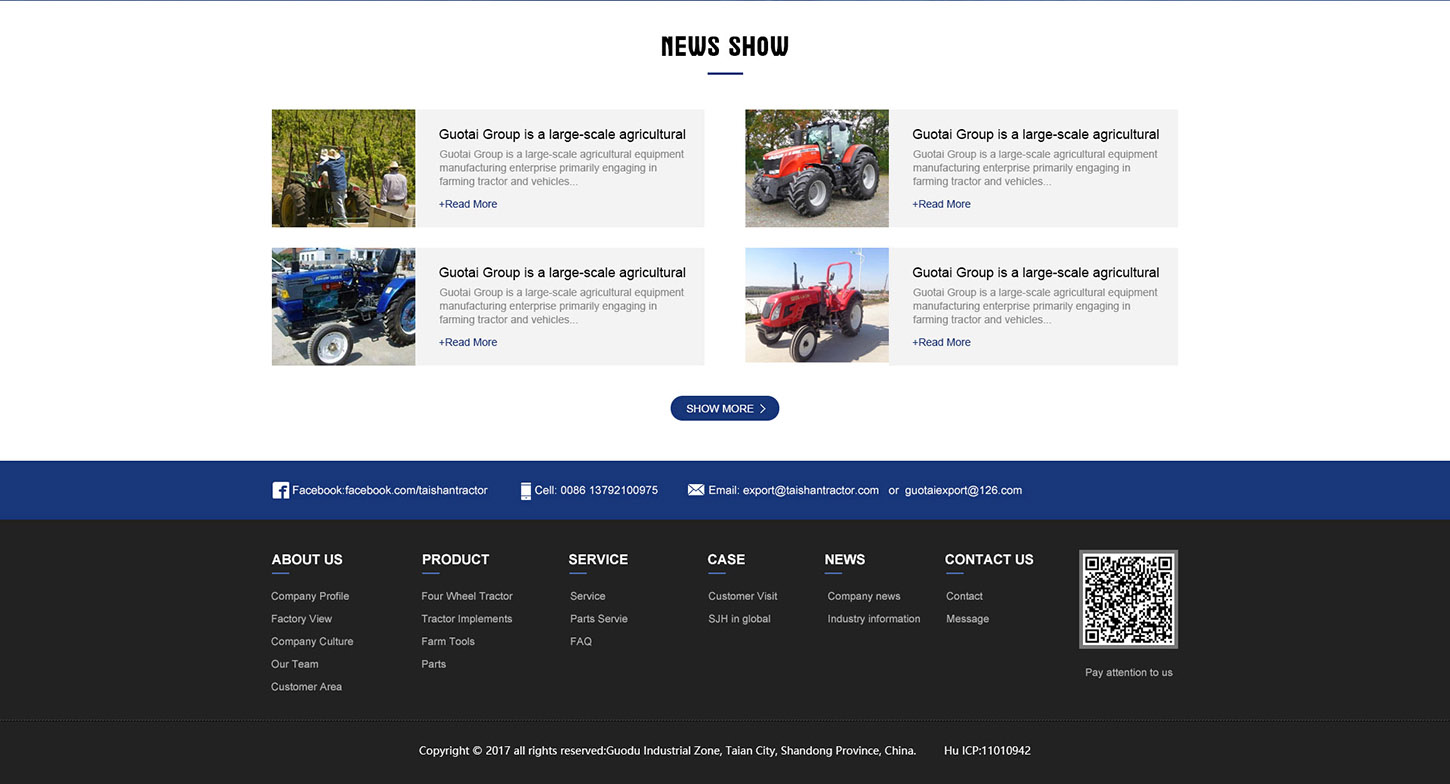Open Tractor Implements link
This screenshot has width=1450, height=784.
pos(467,619)
